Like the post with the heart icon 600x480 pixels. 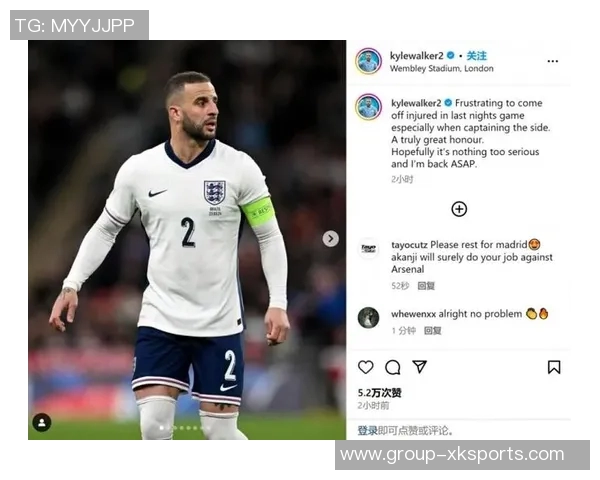tap(365, 367)
